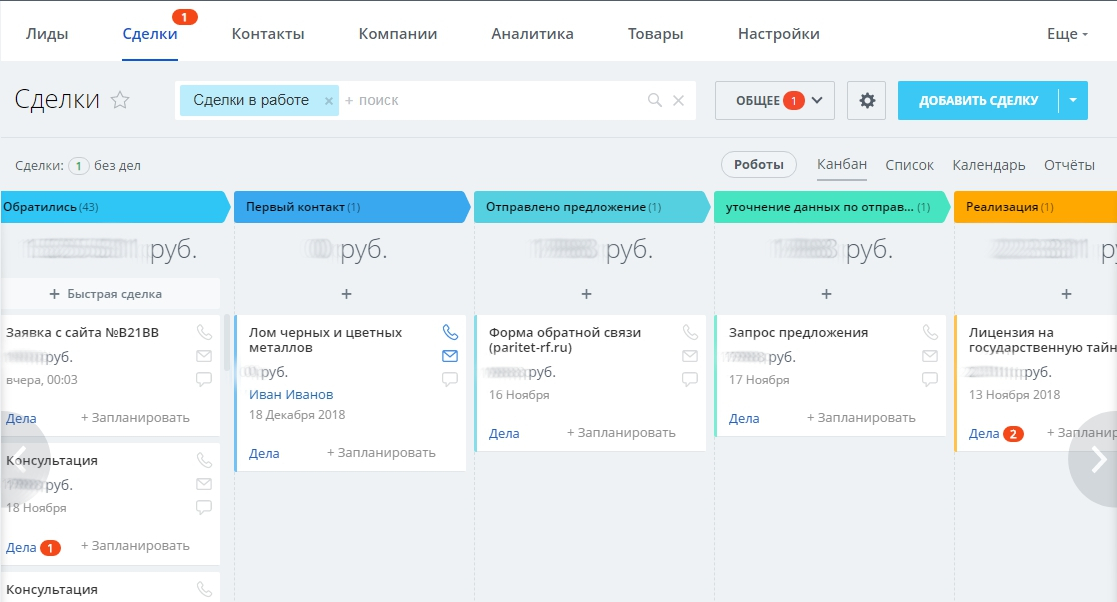Viewport: 1117px width, 602px height.
Task: Open the Товары tab
Action: click(x=655, y=33)
